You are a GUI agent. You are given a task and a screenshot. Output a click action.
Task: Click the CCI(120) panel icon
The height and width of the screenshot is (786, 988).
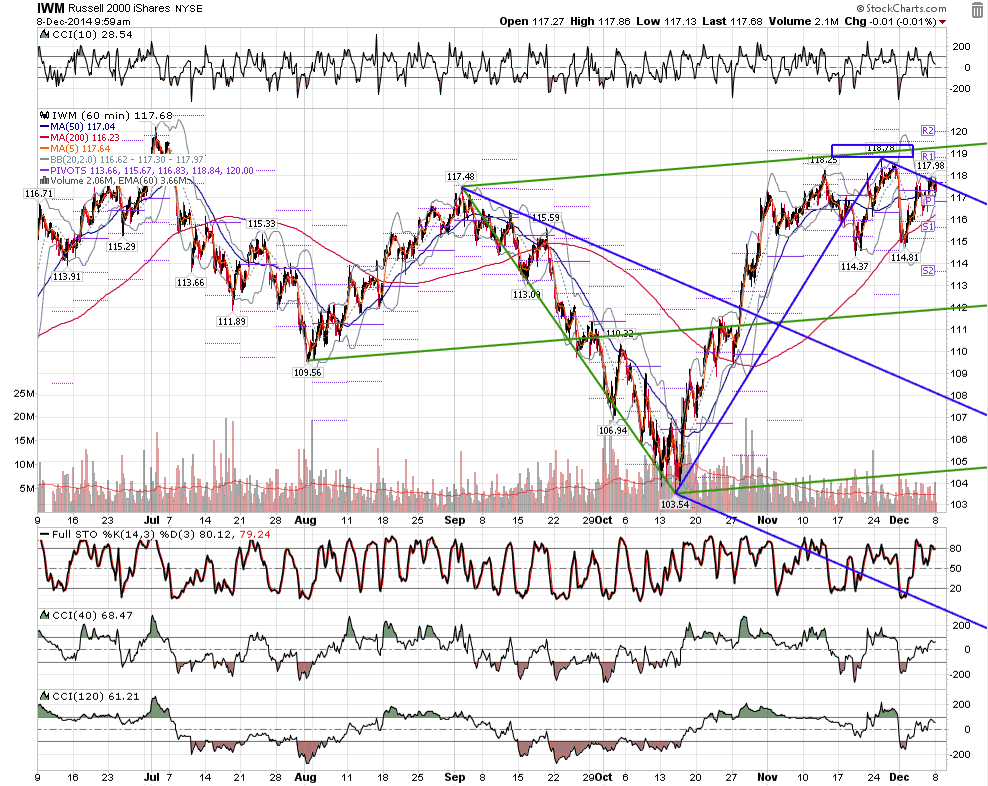pyautogui.click(x=44, y=696)
